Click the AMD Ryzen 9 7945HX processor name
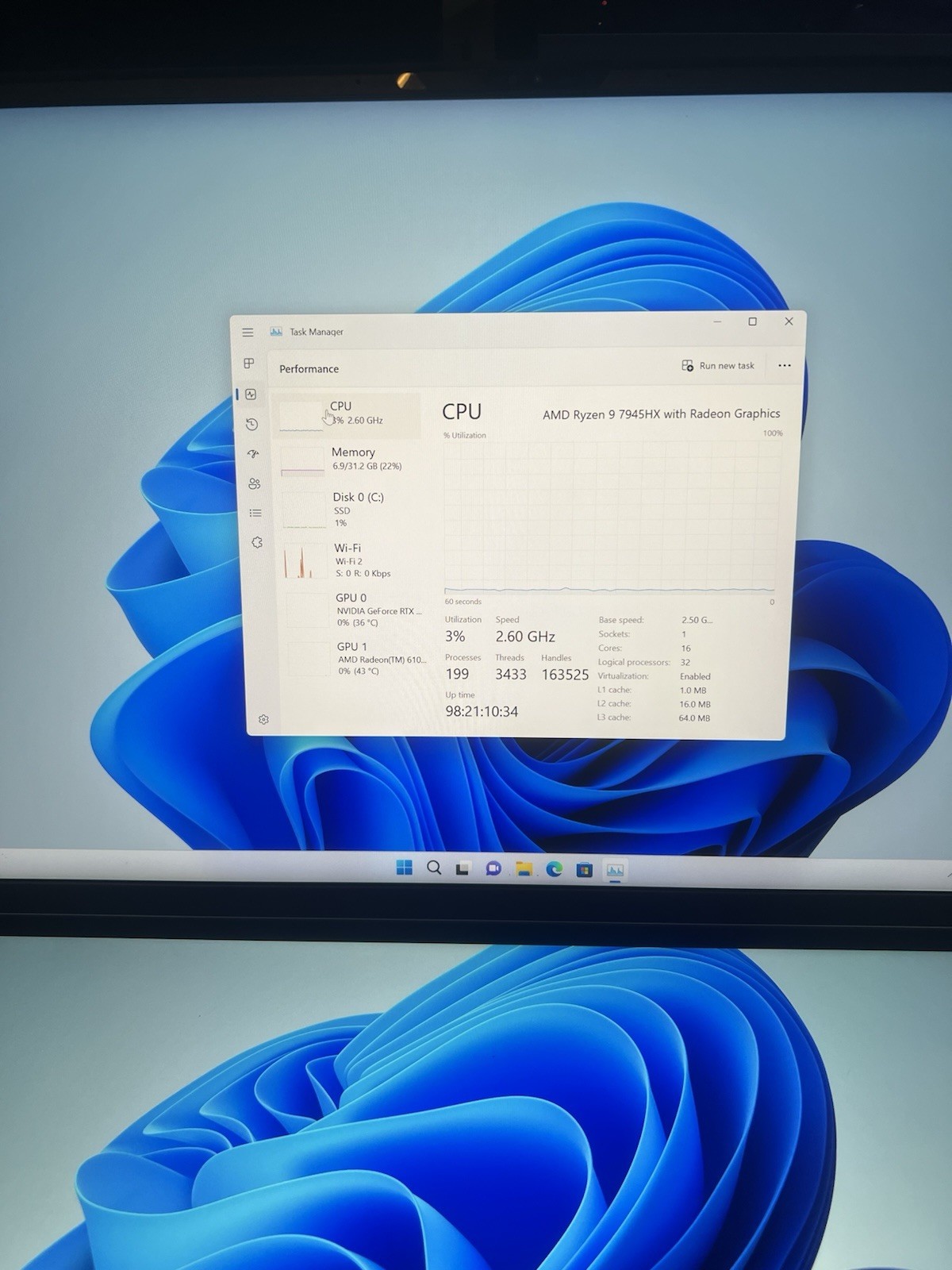Image resolution: width=952 pixels, height=1270 pixels. point(661,414)
